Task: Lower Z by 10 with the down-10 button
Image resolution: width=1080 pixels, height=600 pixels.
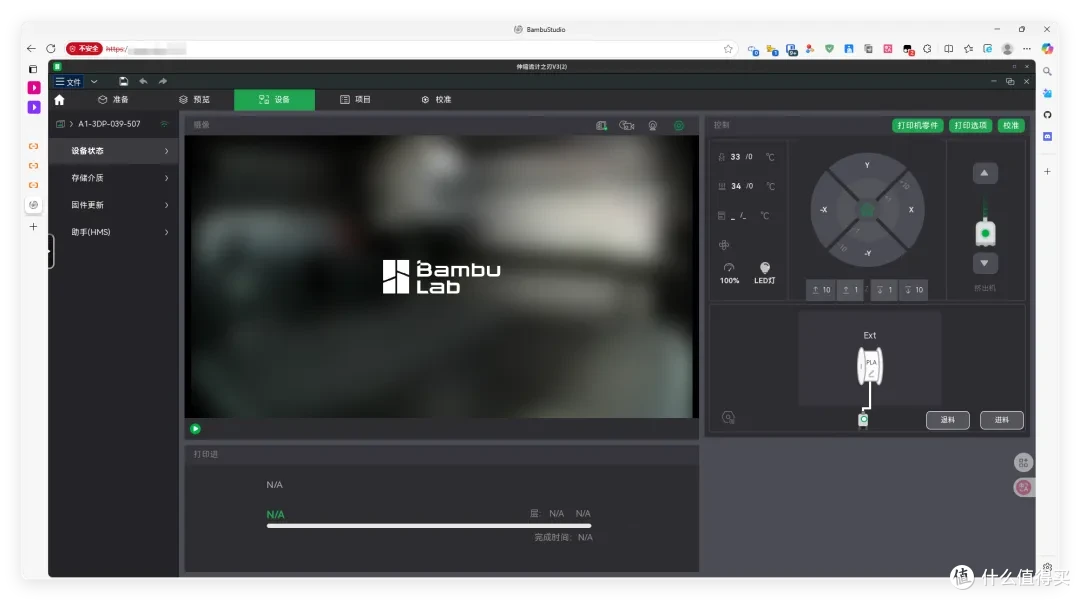Action: [913, 290]
